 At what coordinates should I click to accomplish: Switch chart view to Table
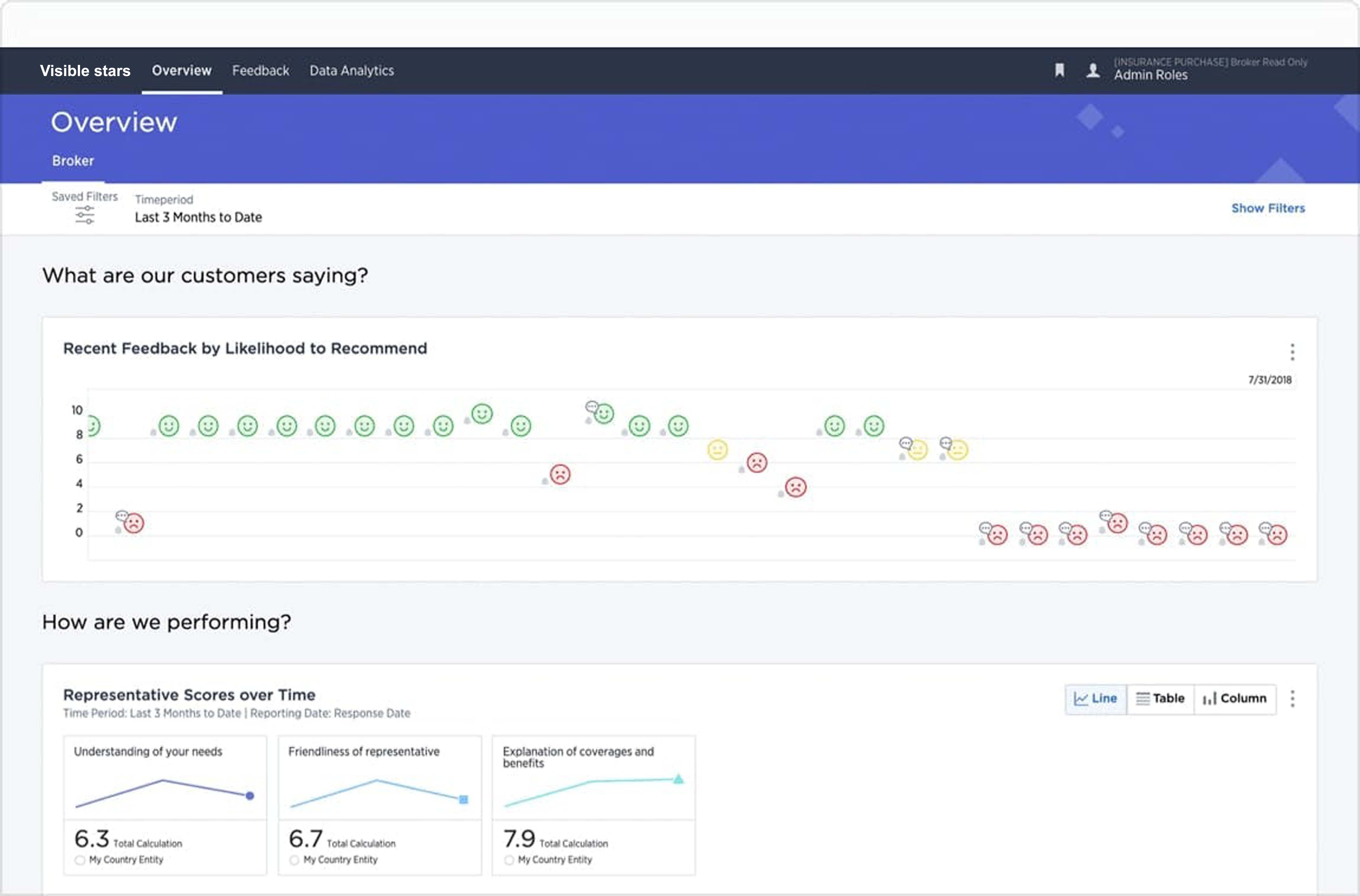click(x=1160, y=698)
